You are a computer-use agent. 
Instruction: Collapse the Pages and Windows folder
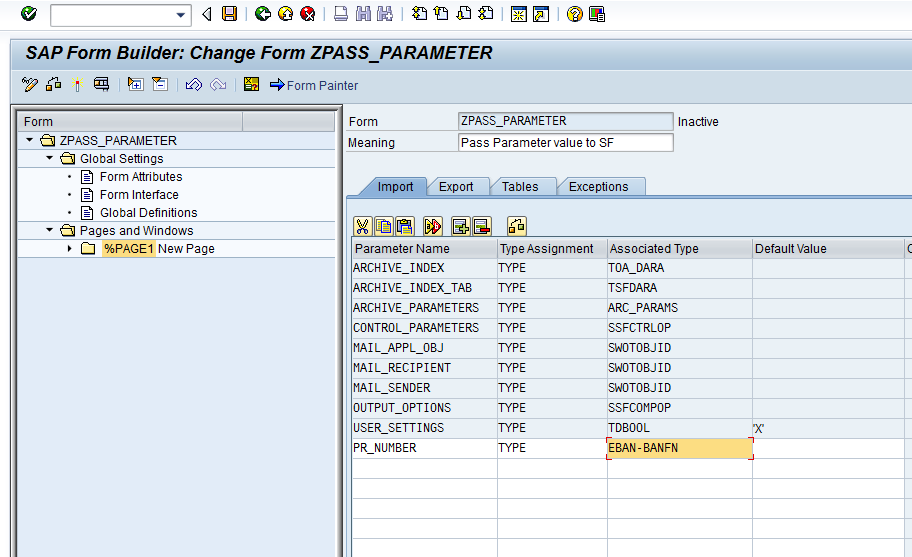[49, 230]
